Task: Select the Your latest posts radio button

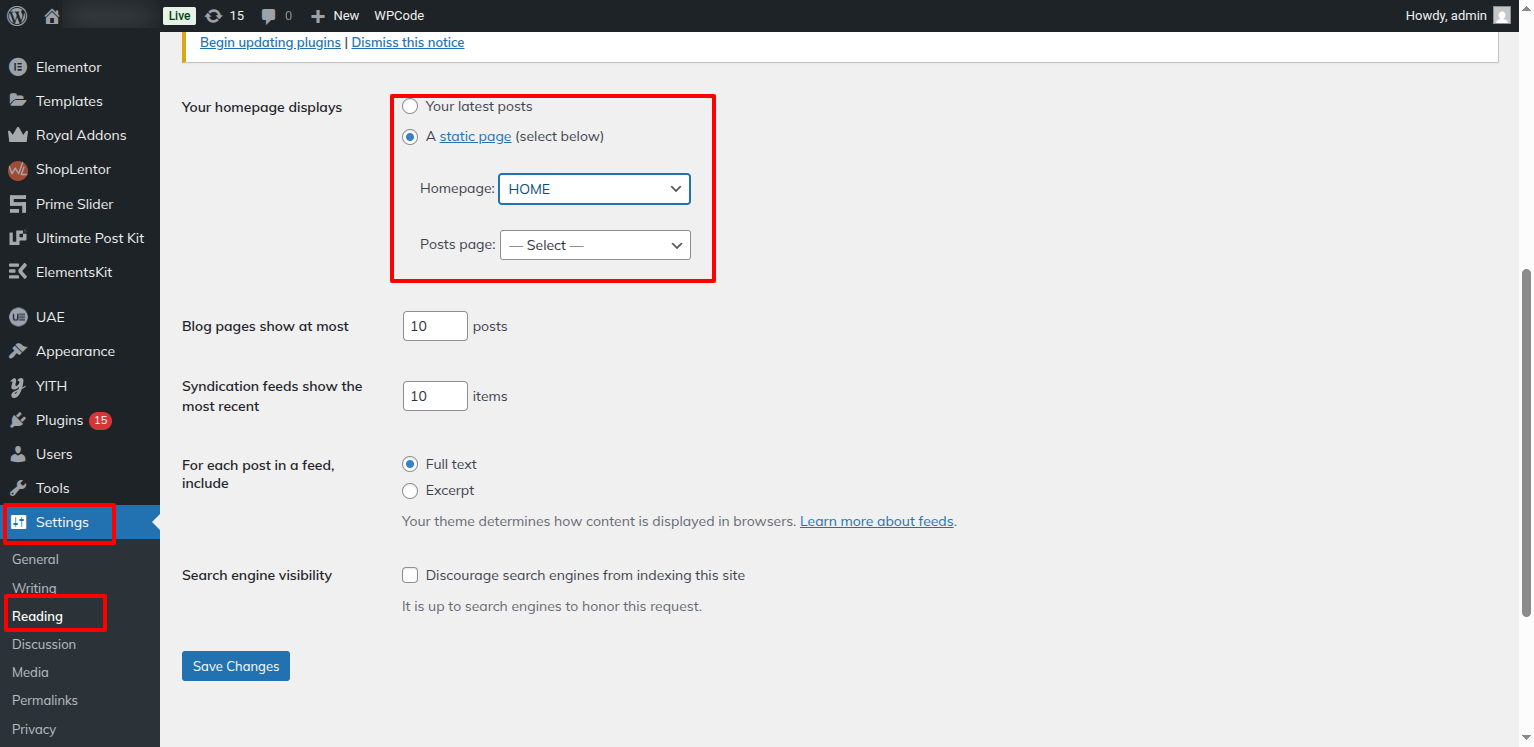Action: pyautogui.click(x=410, y=107)
